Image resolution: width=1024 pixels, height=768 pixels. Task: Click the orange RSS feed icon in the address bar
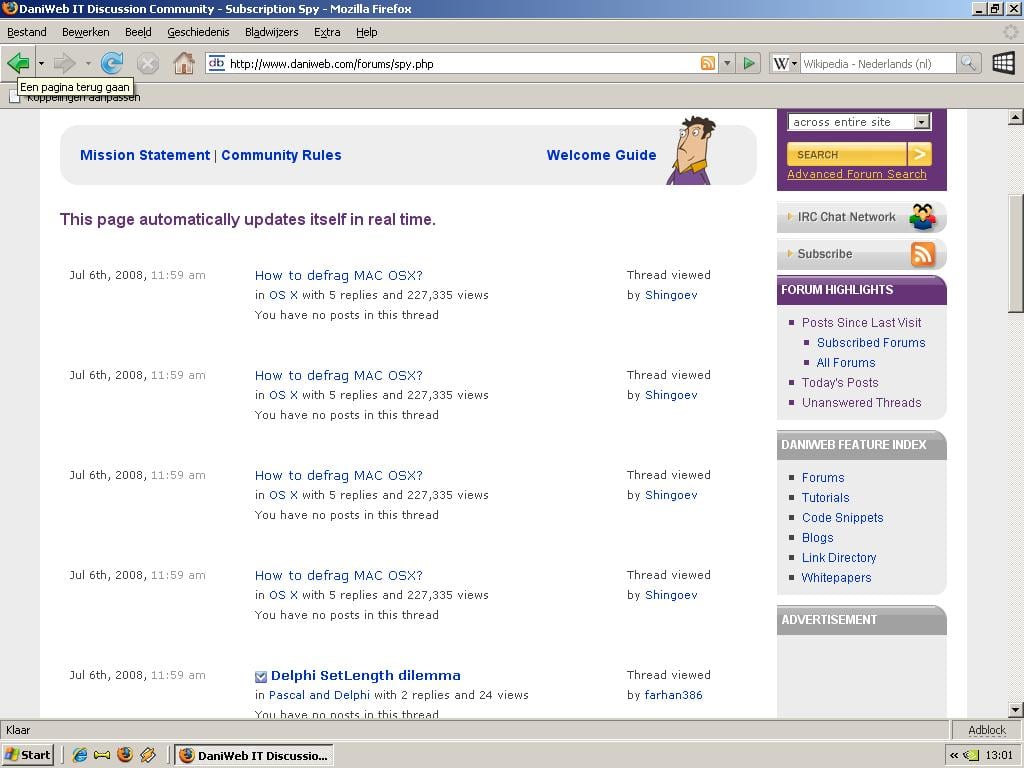pyautogui.click(x=707, y=63)
